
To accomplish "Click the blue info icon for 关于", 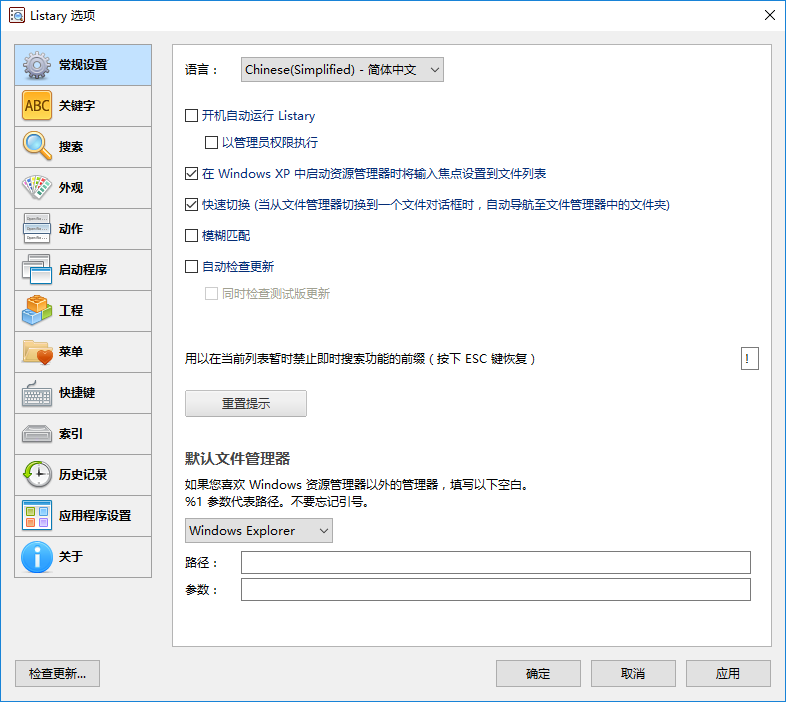I will tap(37, 557).
